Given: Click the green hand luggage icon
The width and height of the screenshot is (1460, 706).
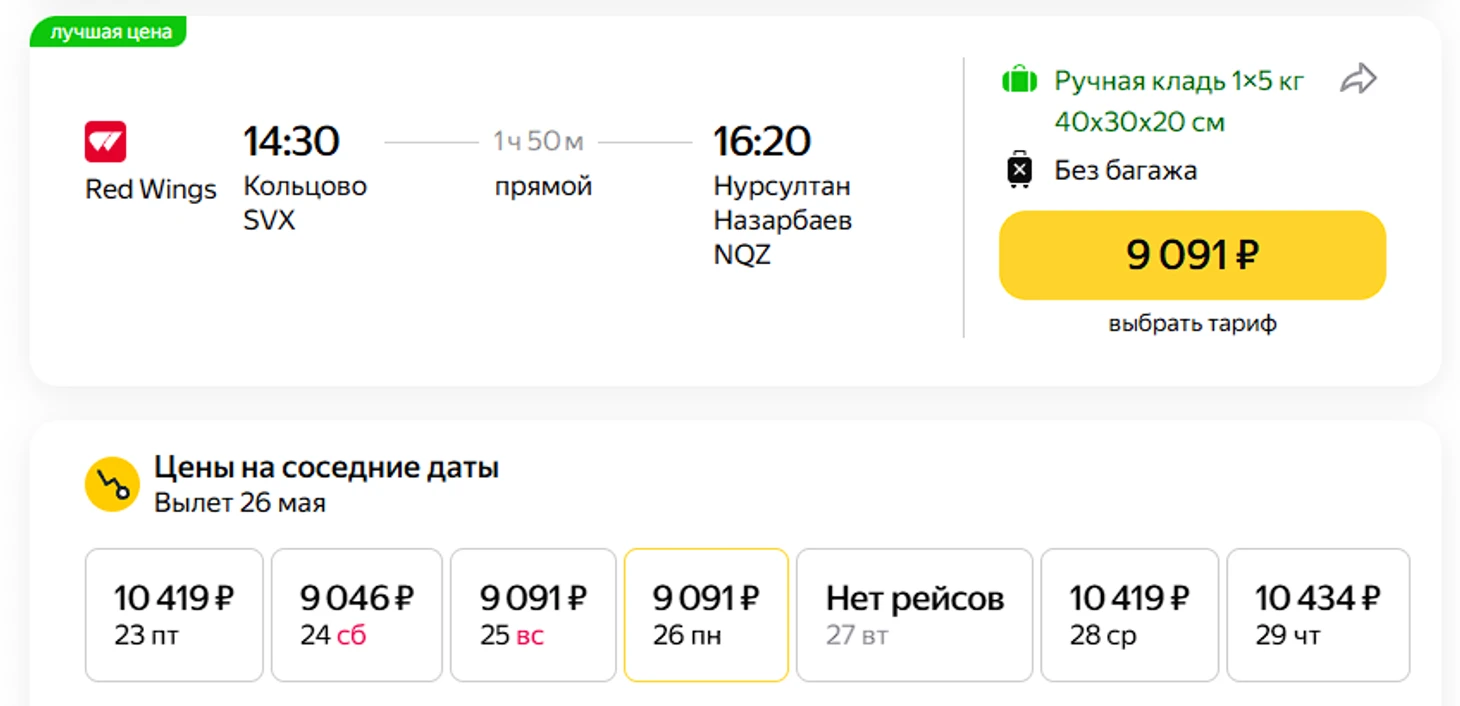Looking at the screenshot, I should (x=1019, y=80).
